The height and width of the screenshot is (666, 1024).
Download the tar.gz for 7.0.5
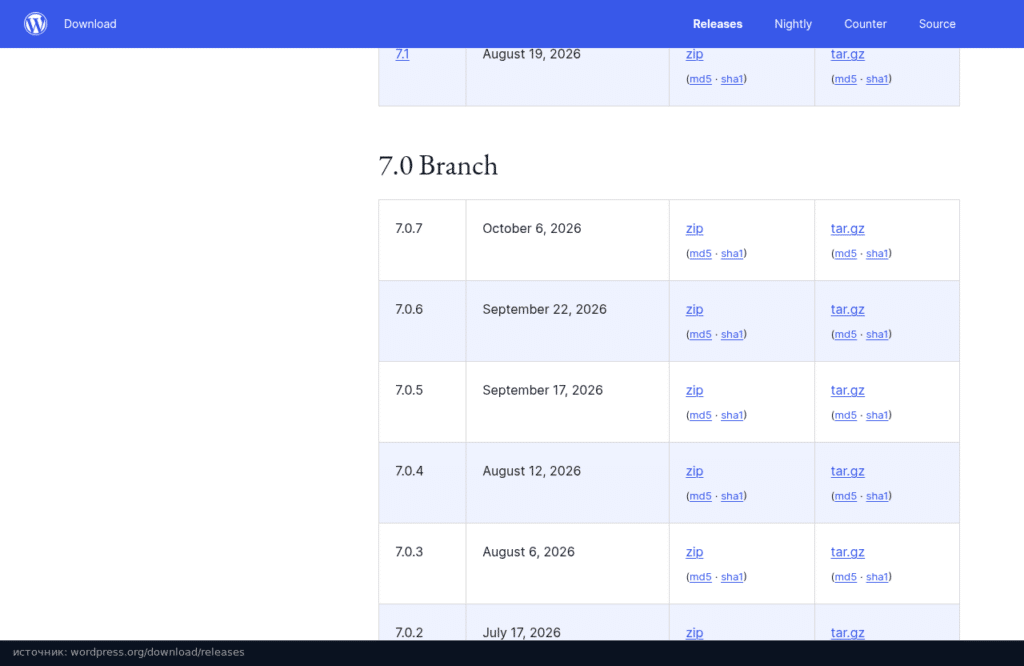click(x=848, y=390)
